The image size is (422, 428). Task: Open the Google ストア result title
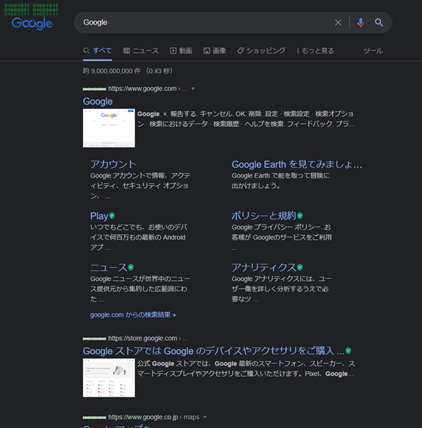(x=213, y=351)
